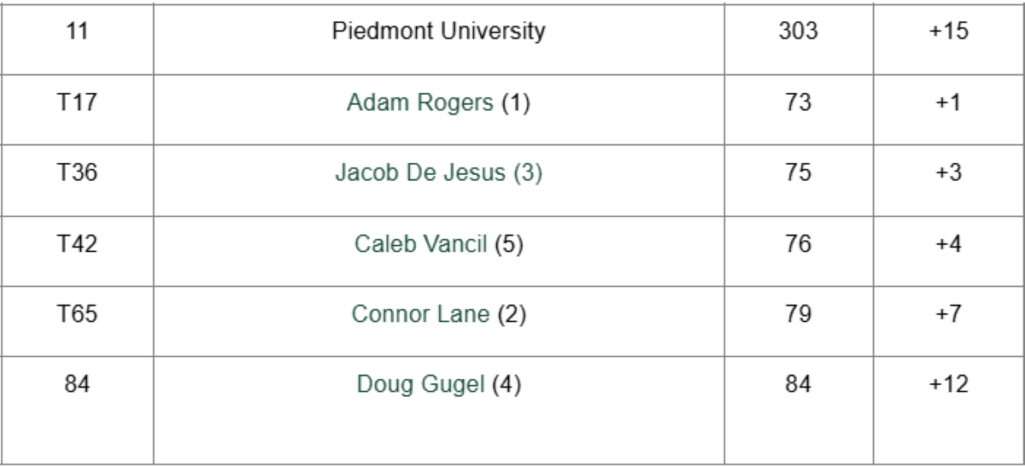The width and height of the screenshot is (1025, 467).
Task: Click Doug Gugel's +12 to-par value
Action: click(947, 384)
